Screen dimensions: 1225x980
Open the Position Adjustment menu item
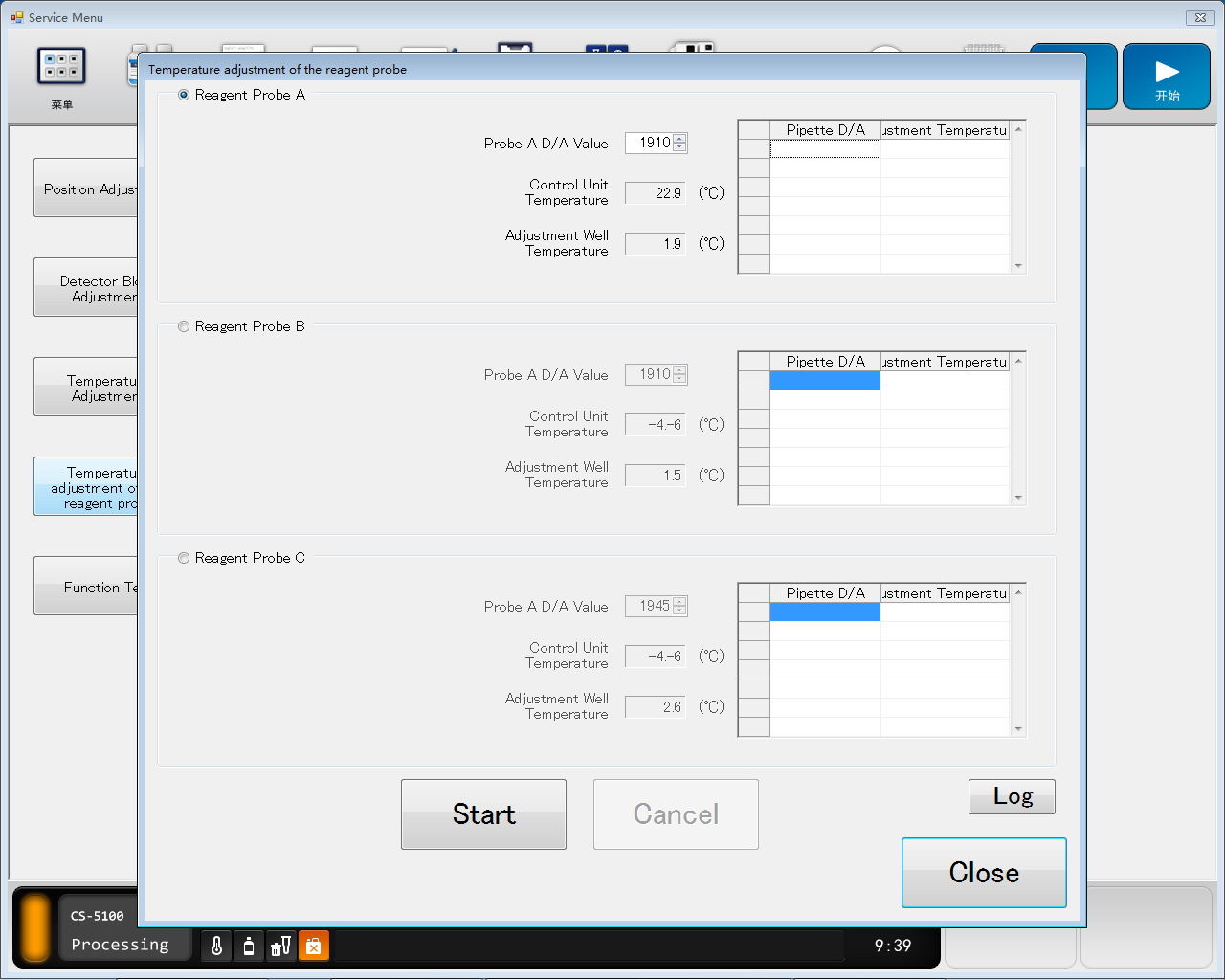click(x=86, y=189)
